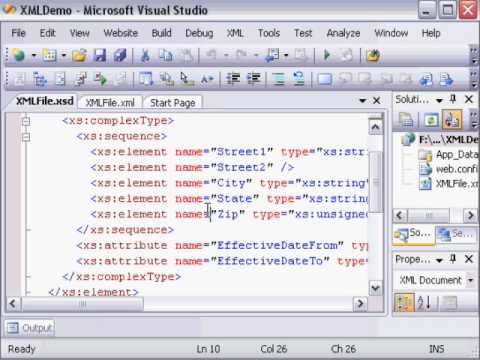This screenshot has height=360, width=480.
Task: Start debugging with green play icon
Action: (x=327, y=55)
